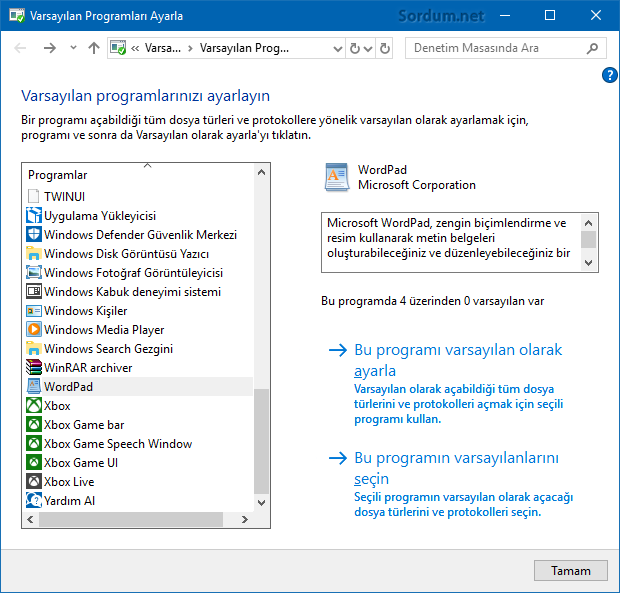This screenshot has width=620, height=593.
Task: Click the 'Varsayılan Prog...' breadcrumb
Action: click(244, 48)
